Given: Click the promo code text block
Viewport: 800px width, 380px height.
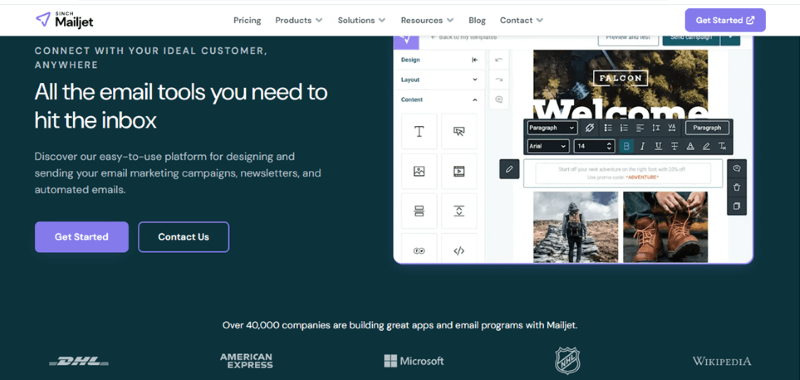Looking at the screenshot, I should 623,173.
